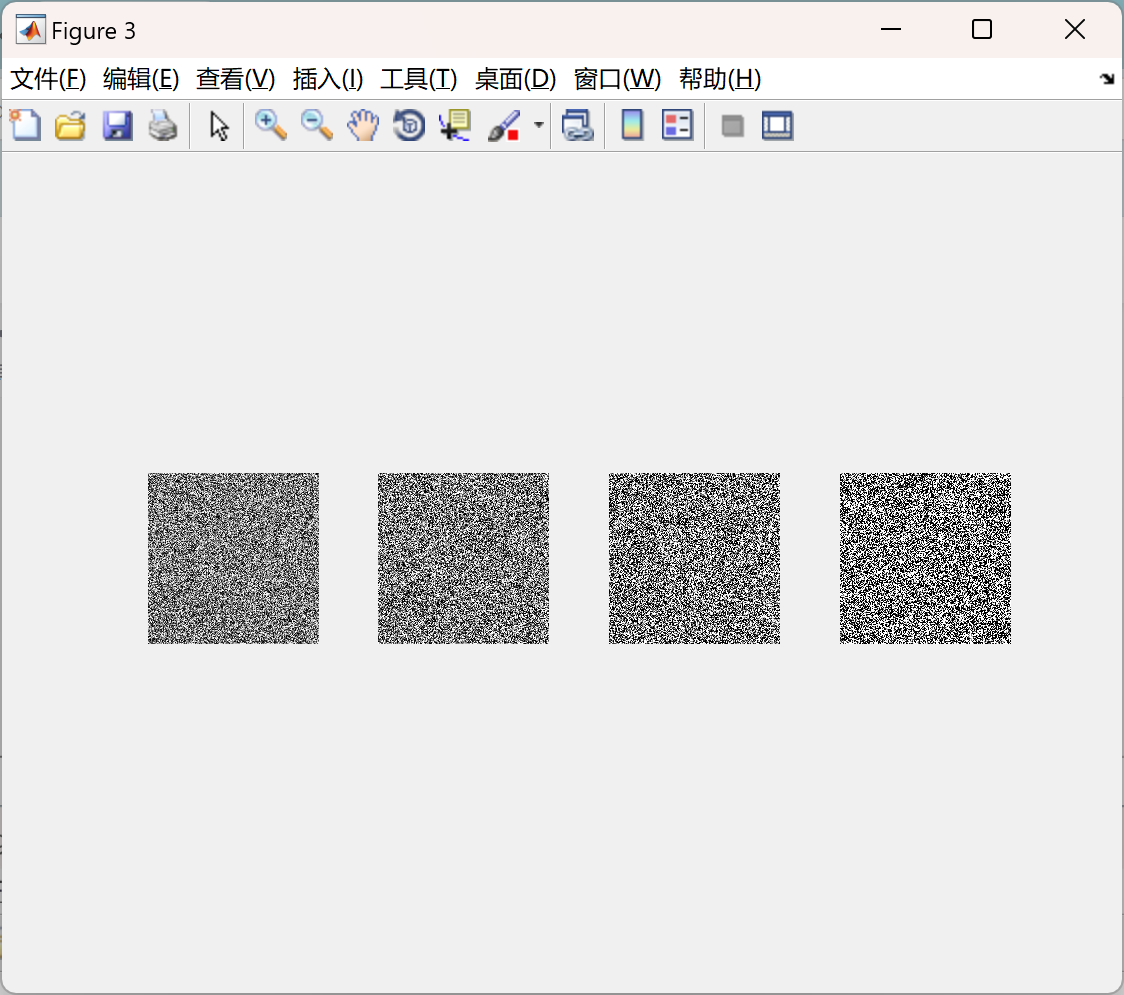This screenshot has height=995, width=1124.
Task: Open the 工具(T) menu
Action: click(419, 79)
